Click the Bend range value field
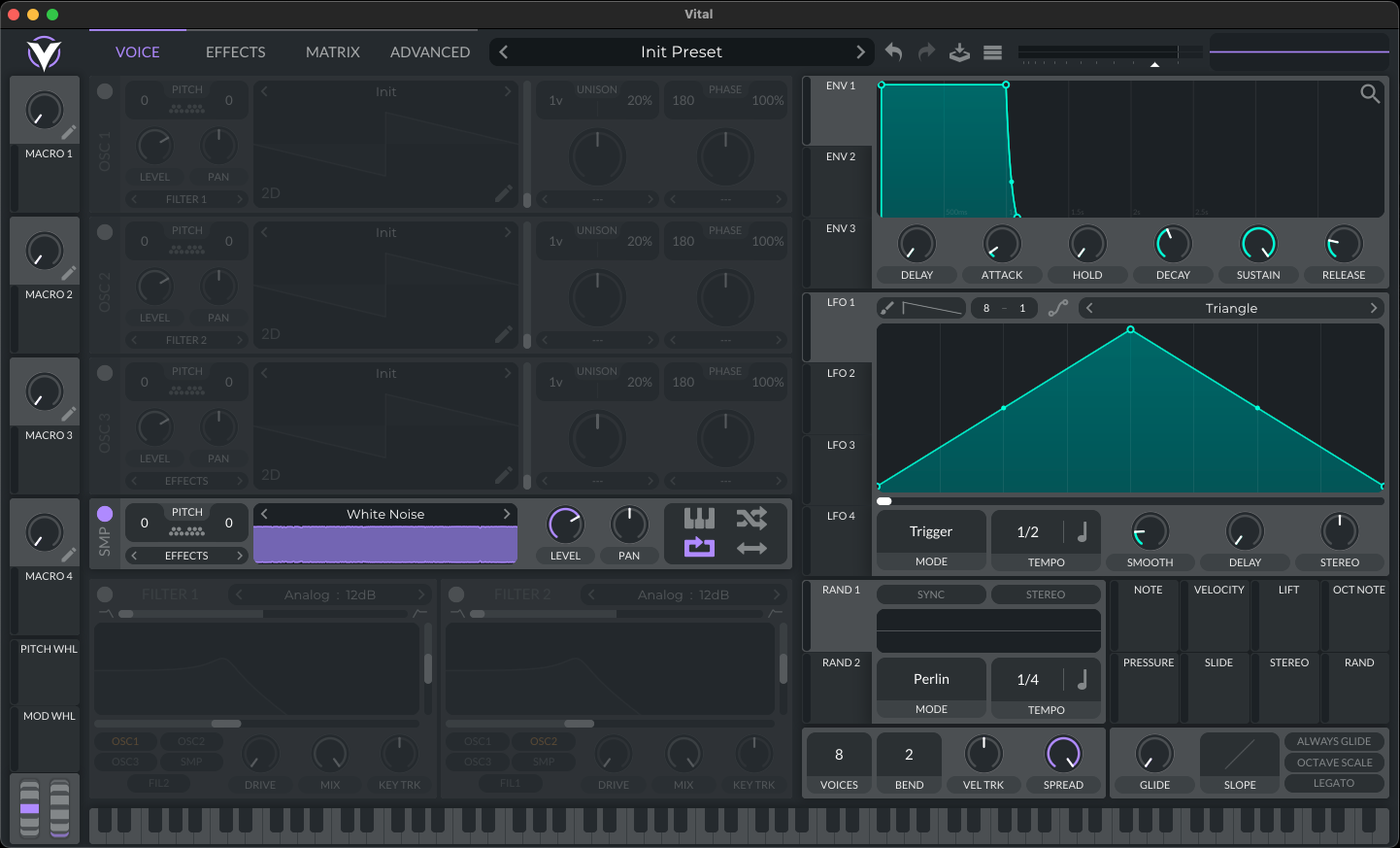1400x848 pixels. [909, 755]
